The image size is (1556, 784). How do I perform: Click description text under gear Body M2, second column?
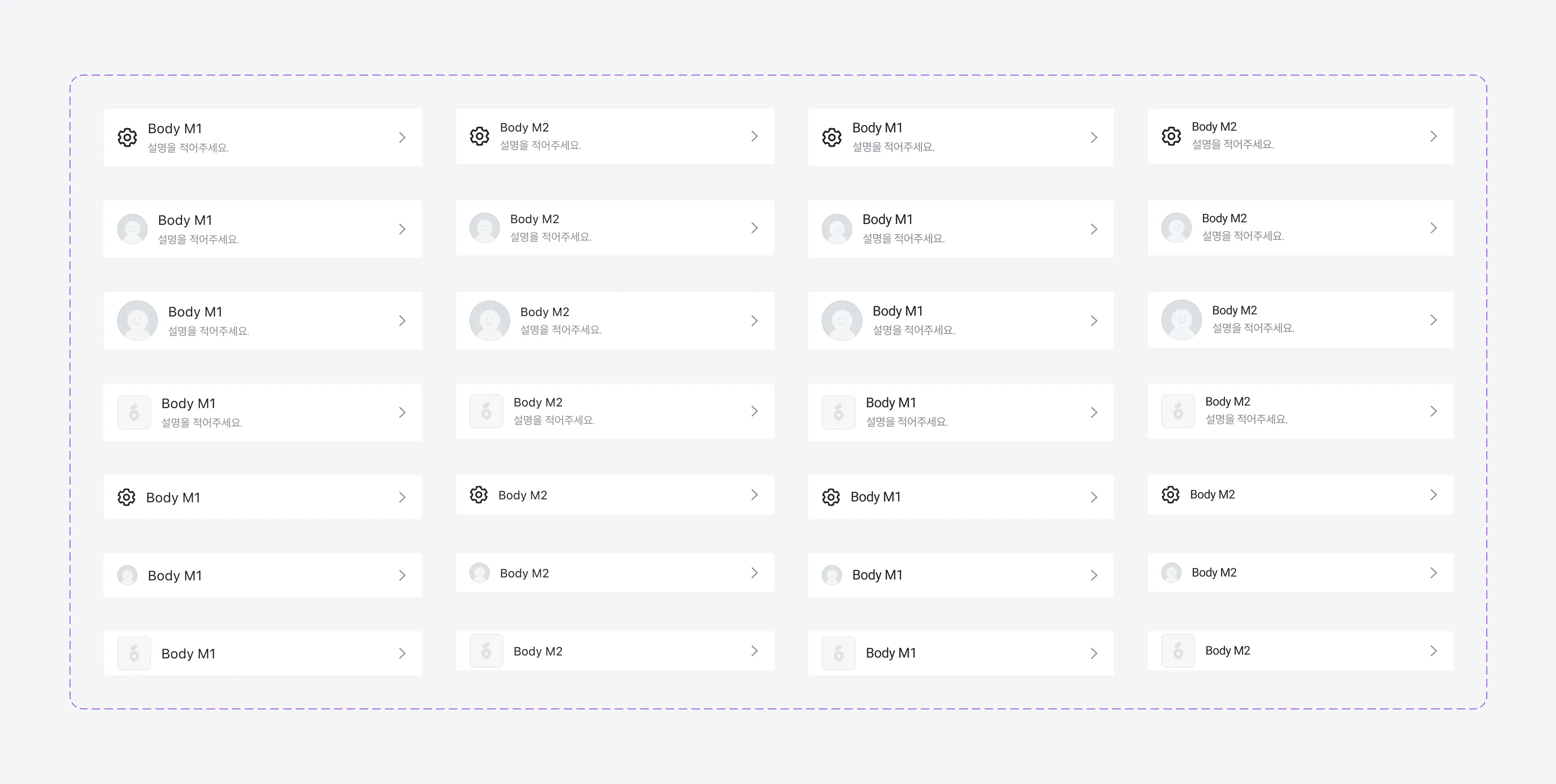click(x=541, y=146)
